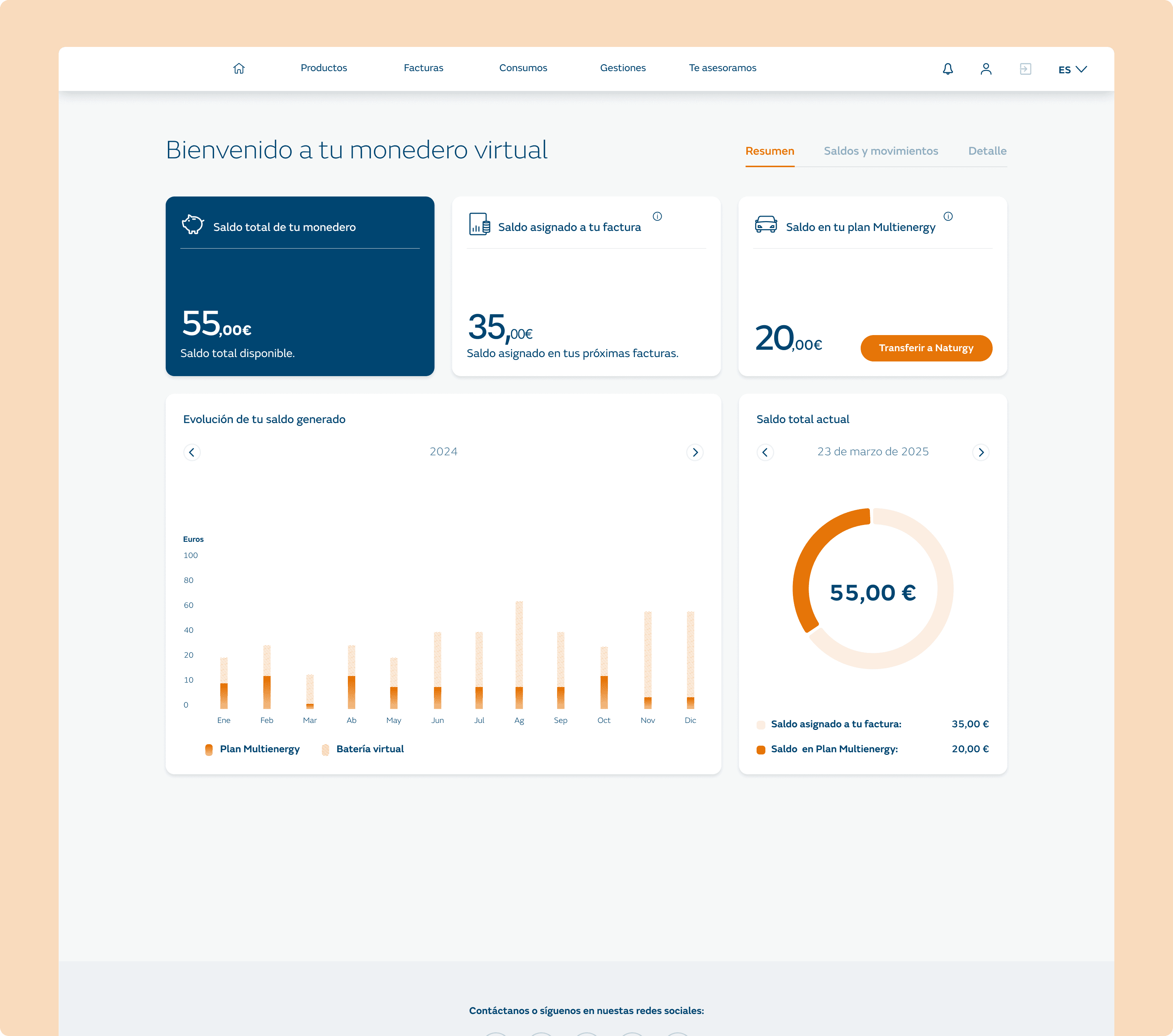Viewport: 1173px width, 1036px height.
Task: Click the piggy bank icon
Action: click(193, 224)
